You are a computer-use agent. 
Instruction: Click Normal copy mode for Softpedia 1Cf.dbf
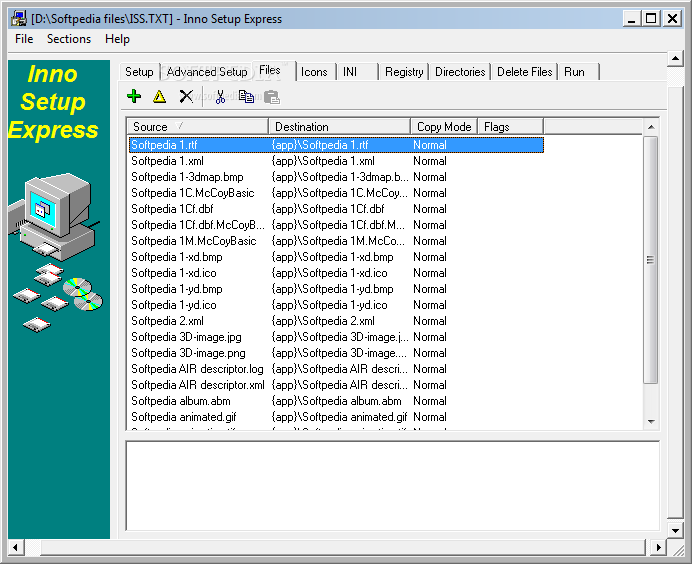pos(429,209)
